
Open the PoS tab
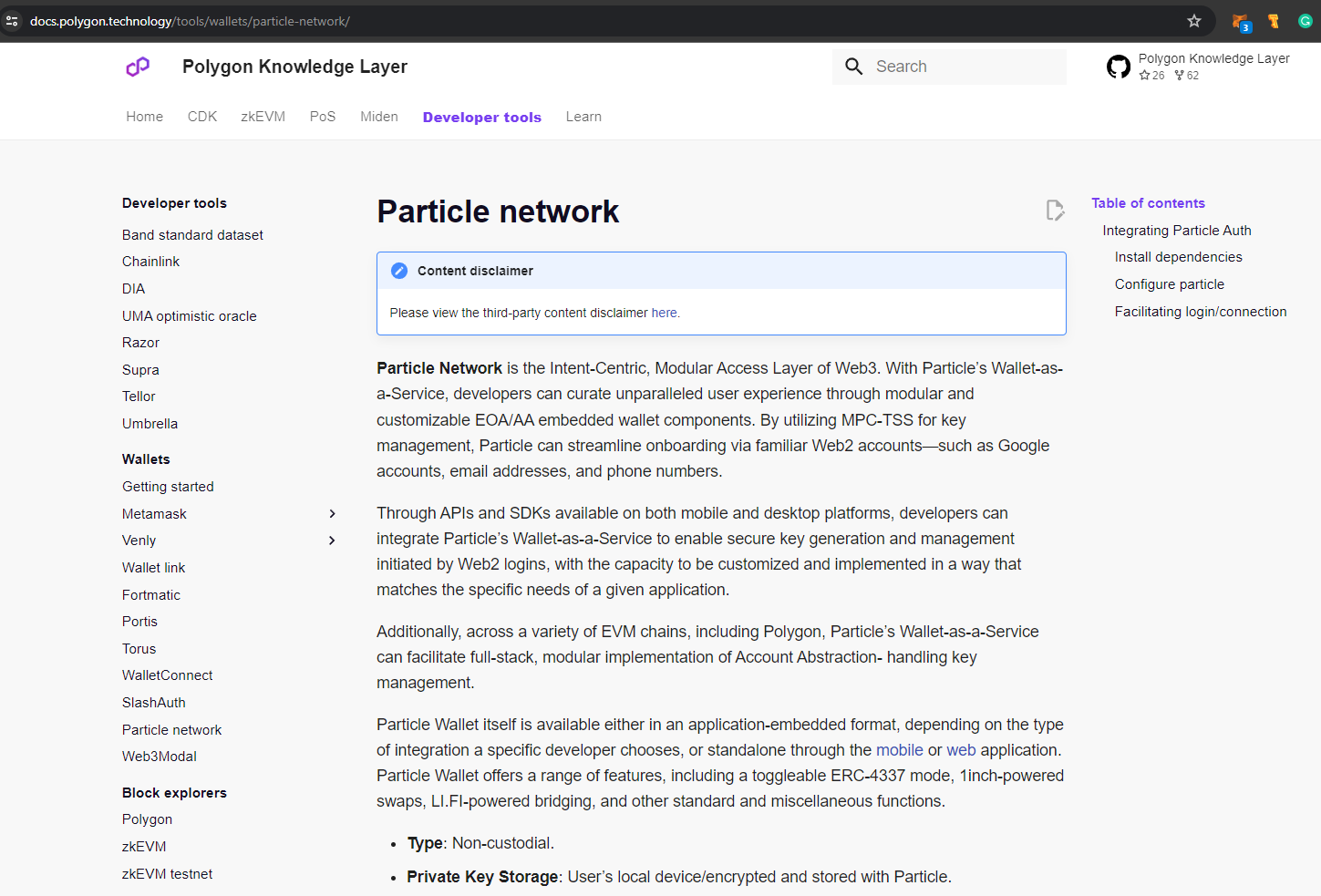[x=323, y=117]
